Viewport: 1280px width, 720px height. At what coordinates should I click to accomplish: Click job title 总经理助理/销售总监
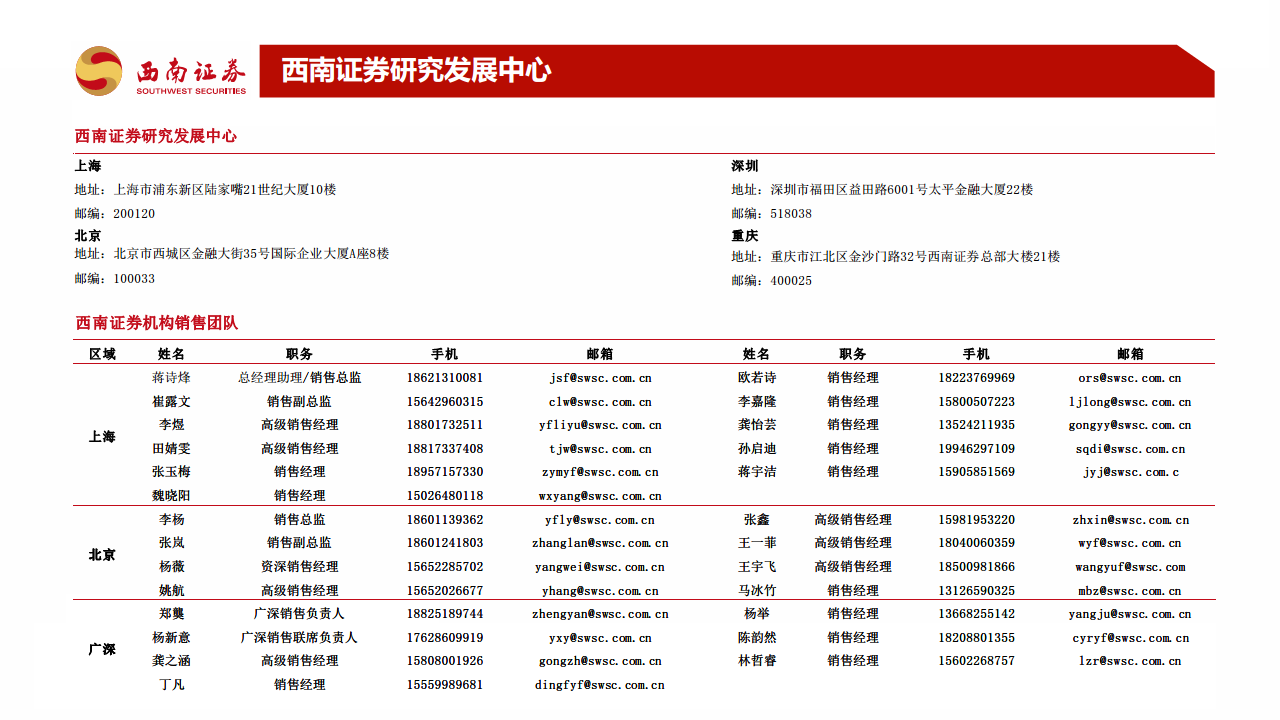click(300, 378)
